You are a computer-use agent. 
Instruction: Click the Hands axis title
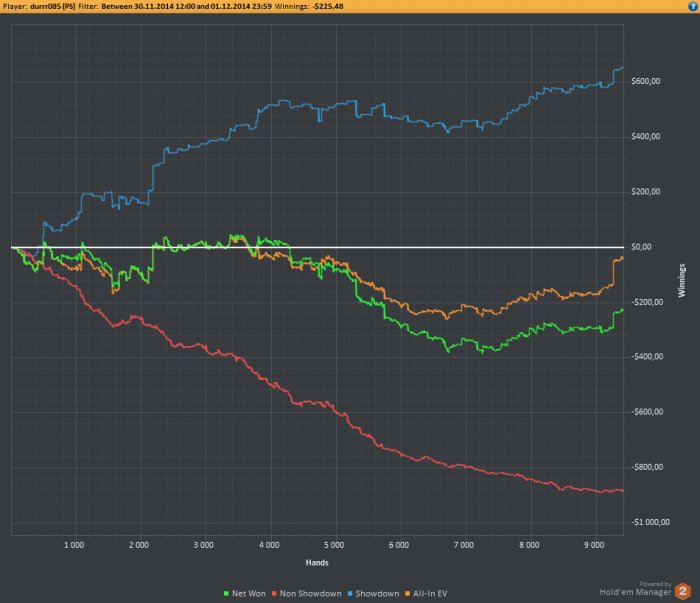pyautogui.click(x=317, y=563)
